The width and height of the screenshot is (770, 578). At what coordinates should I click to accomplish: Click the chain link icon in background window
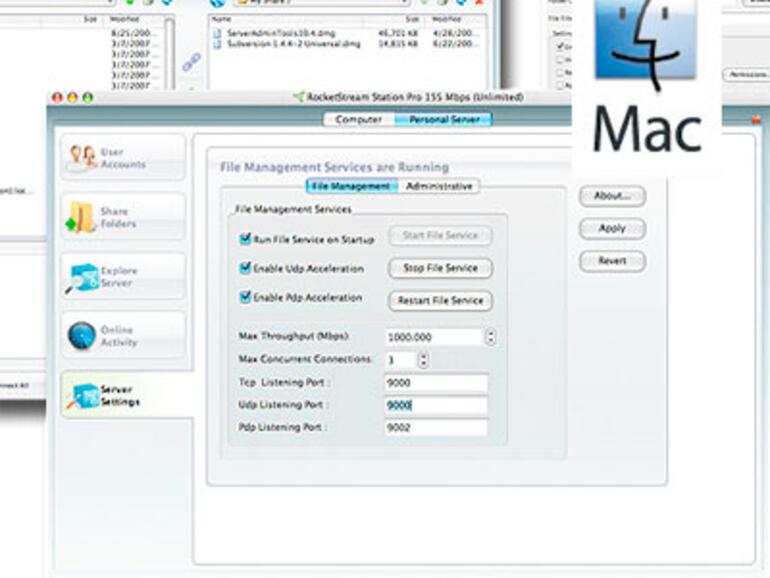pyautogui.click(x=192, y=62)
